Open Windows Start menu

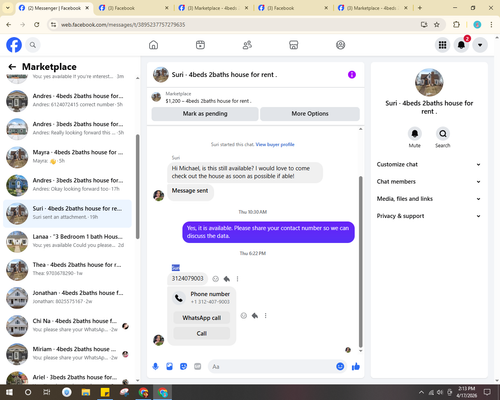tap(9, 392)
